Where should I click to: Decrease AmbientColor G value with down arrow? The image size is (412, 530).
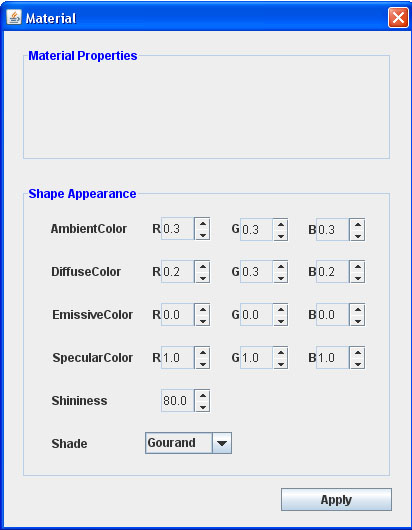pyautogui.click(x=281, y=235)
